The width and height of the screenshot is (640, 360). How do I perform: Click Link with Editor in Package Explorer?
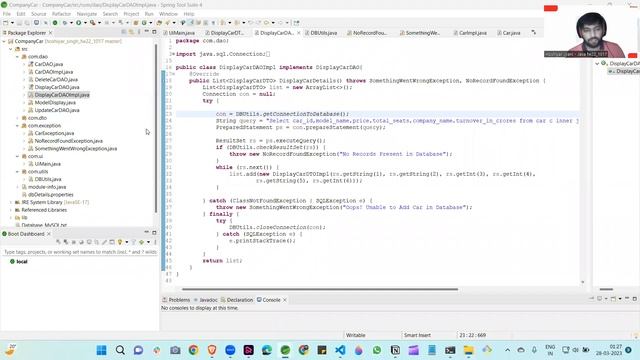131,32
